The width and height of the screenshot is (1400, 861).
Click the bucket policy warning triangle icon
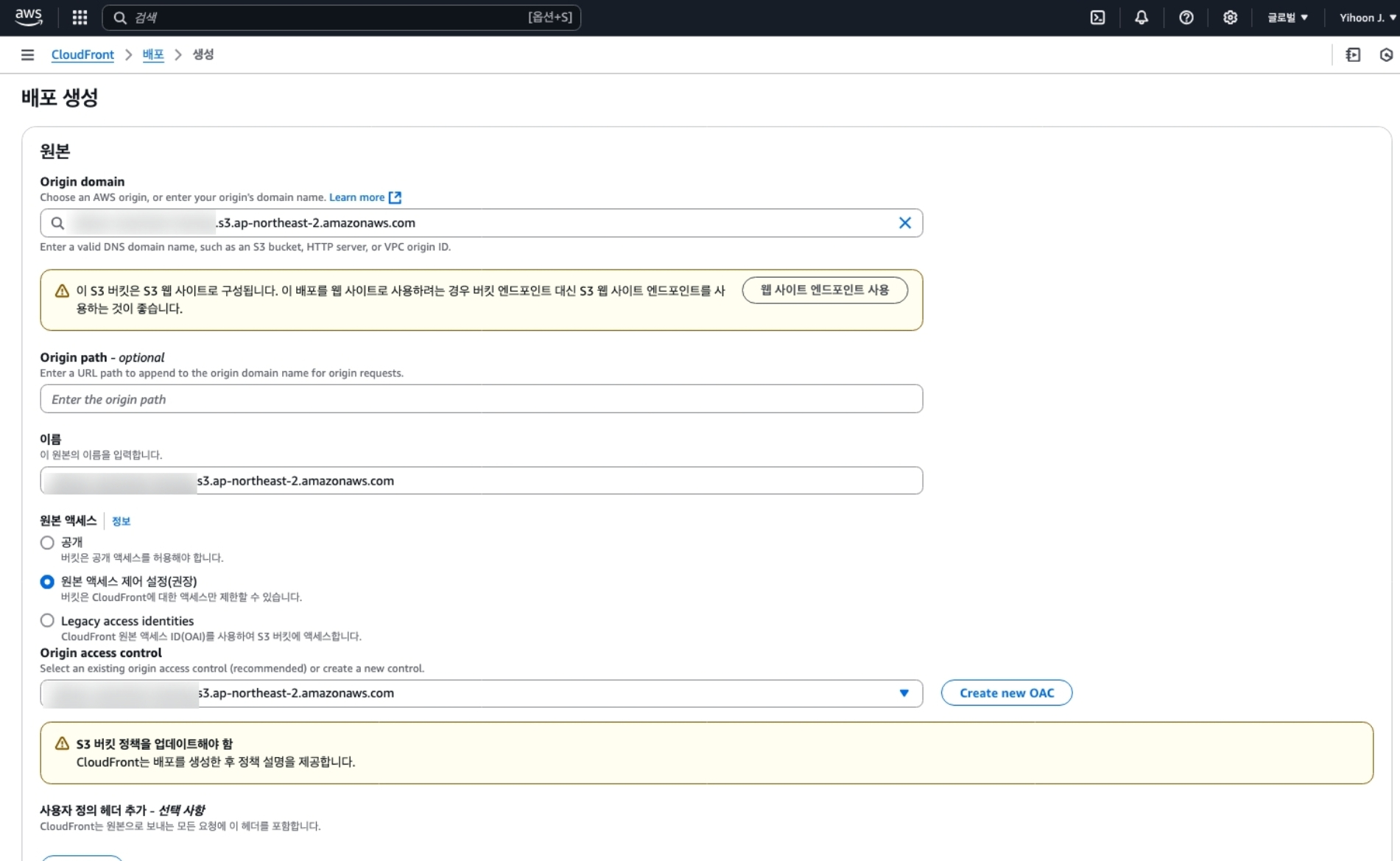pos(63,744)
